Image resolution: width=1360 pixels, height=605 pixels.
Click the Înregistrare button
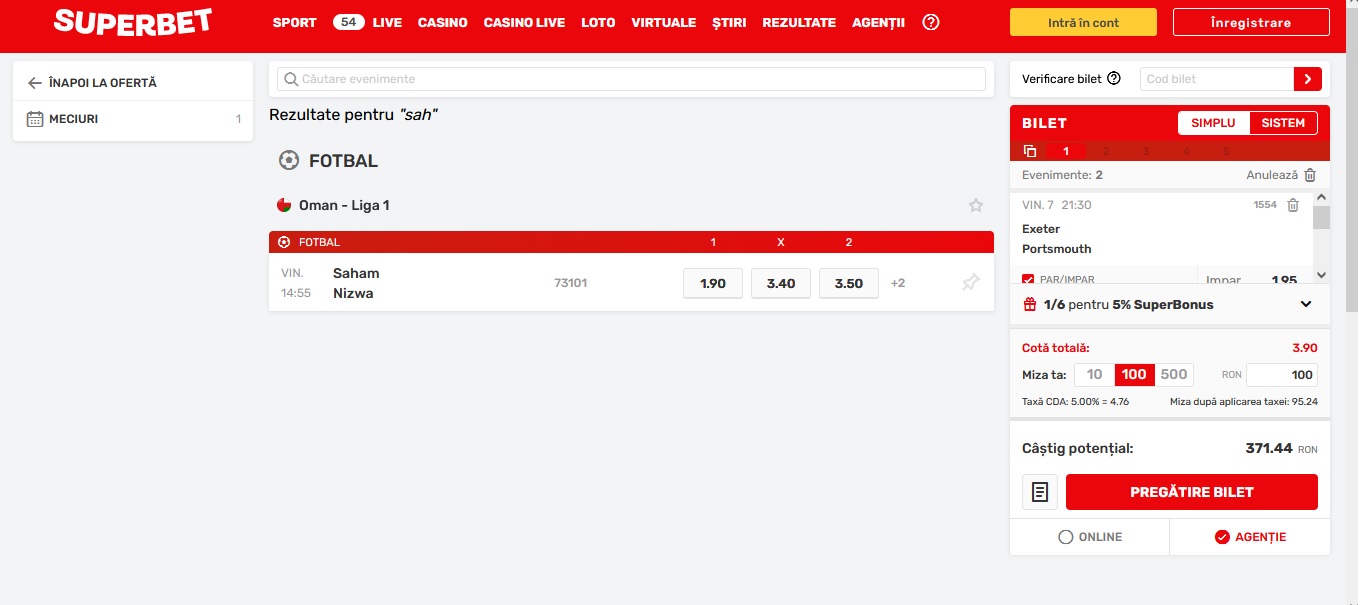[x=1250, y=22]
